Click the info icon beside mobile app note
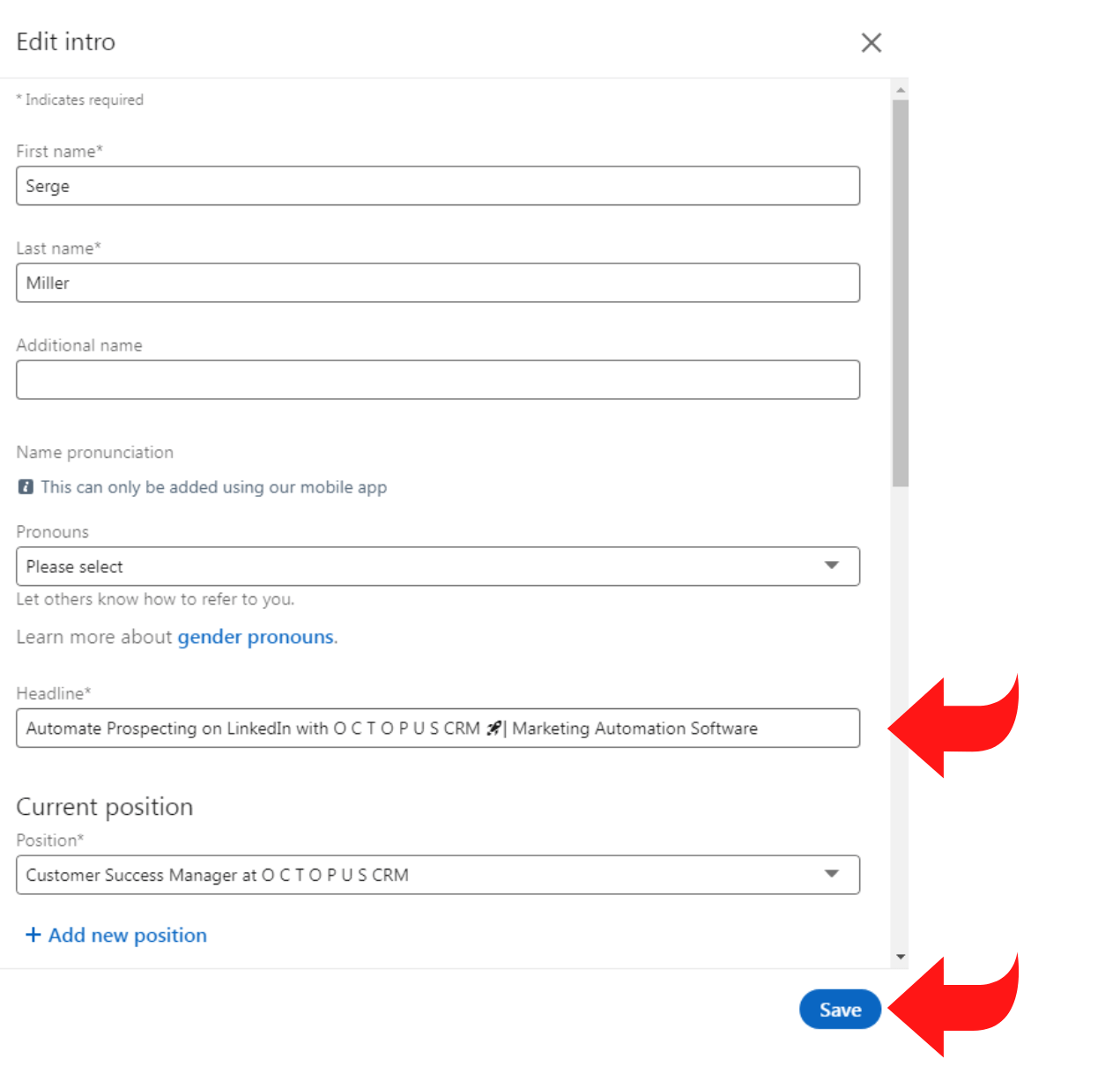Image resolution: width=1120 pixels, height=1088 pixels. (26, 487)
